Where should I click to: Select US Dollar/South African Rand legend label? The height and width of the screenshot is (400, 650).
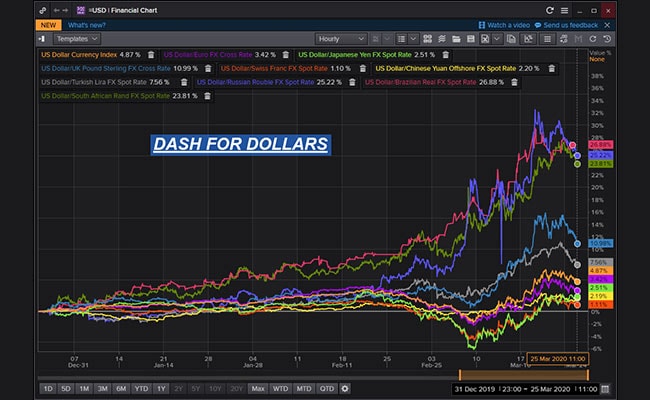(105, 96)
